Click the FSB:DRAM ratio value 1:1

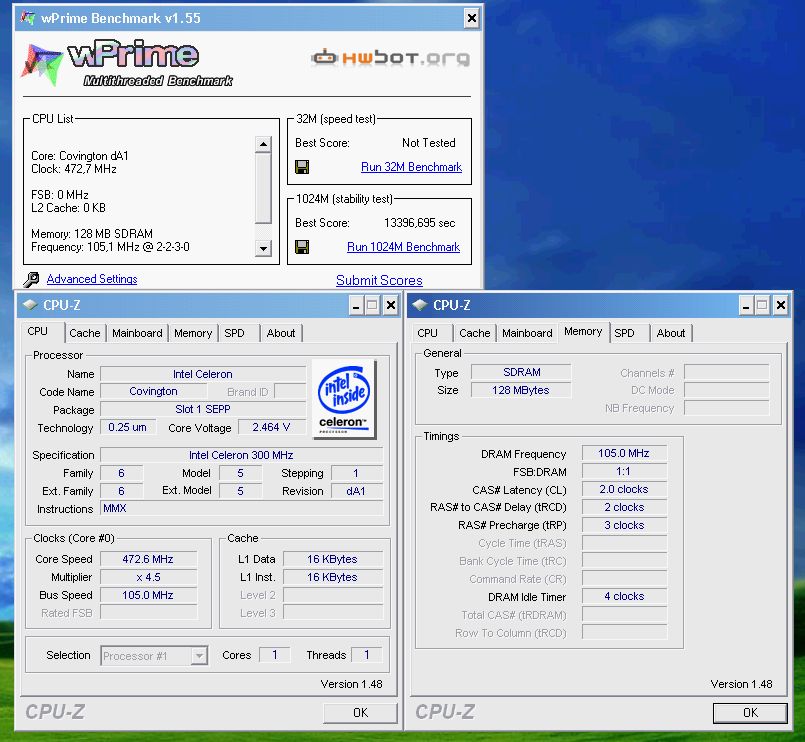tap(624, 471)
